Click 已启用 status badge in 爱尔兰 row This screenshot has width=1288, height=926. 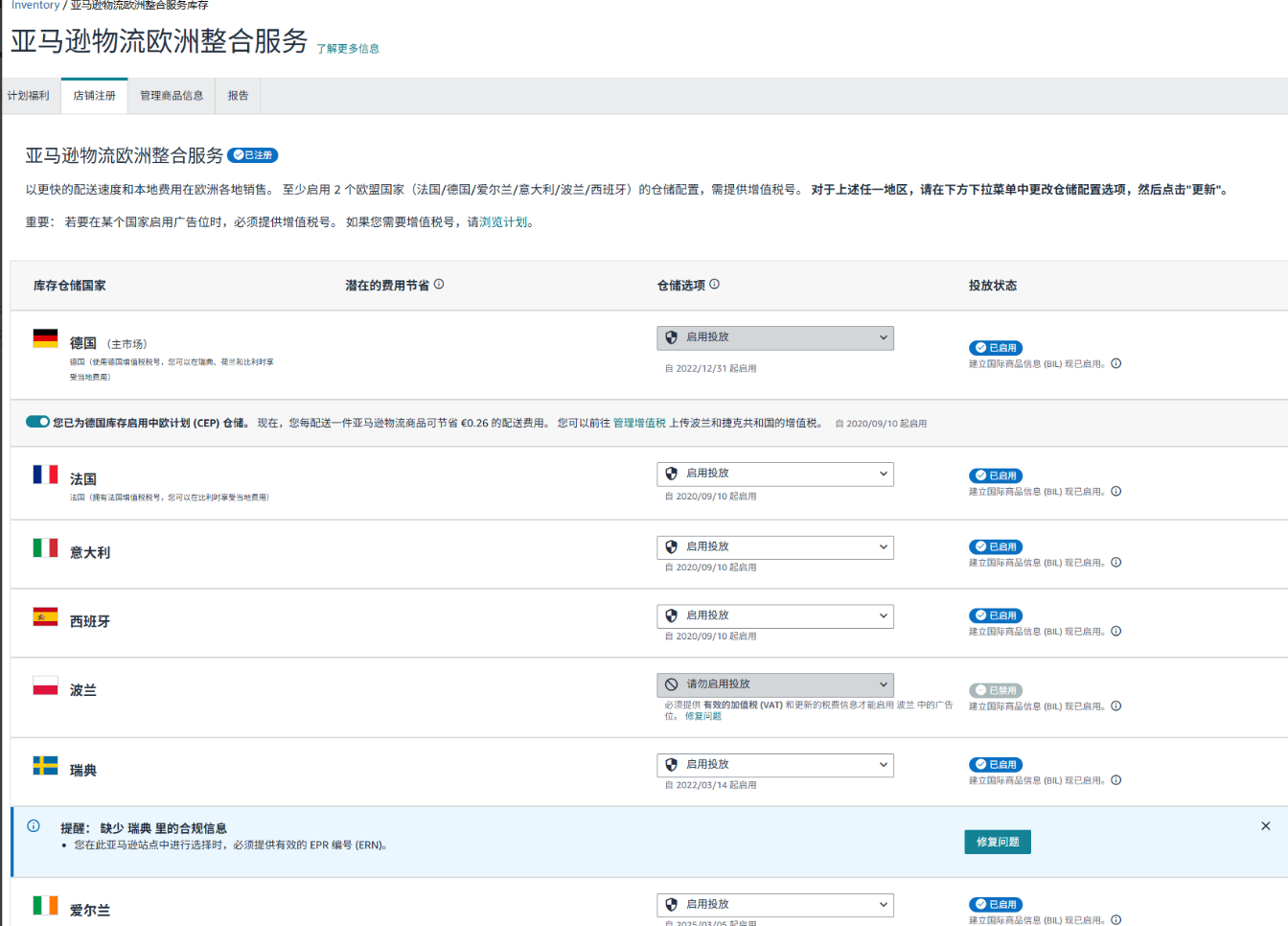pos(996,904)
